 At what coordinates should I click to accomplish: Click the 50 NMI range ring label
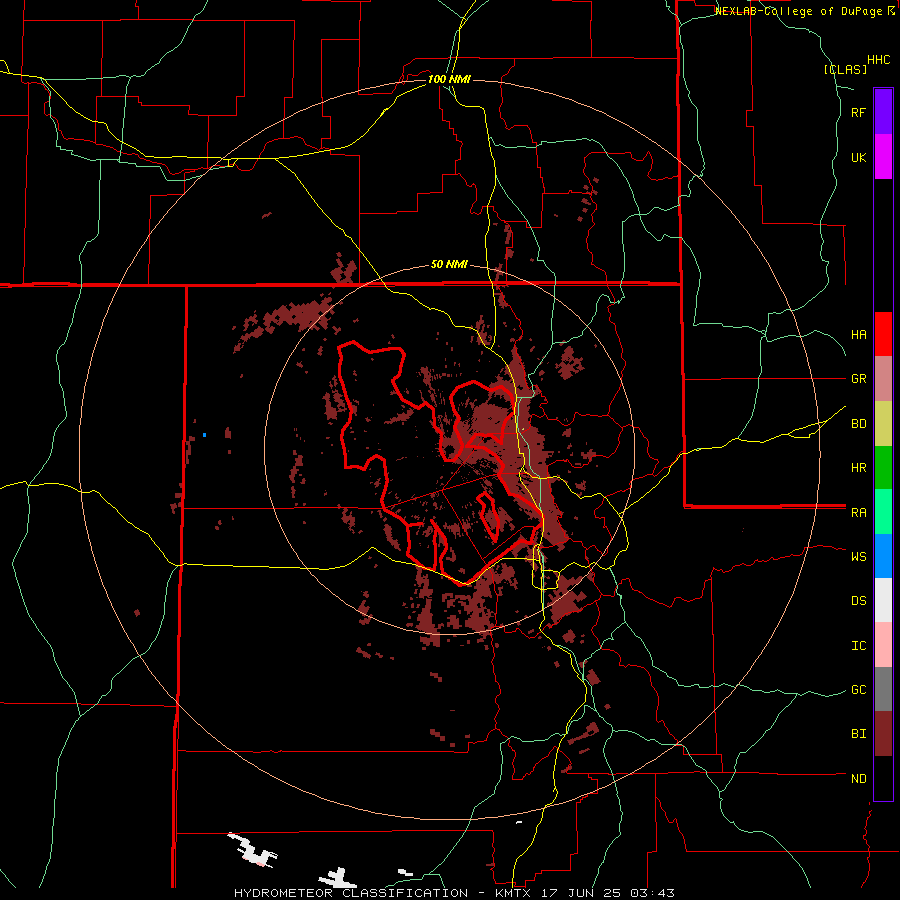tap(449, 264)
